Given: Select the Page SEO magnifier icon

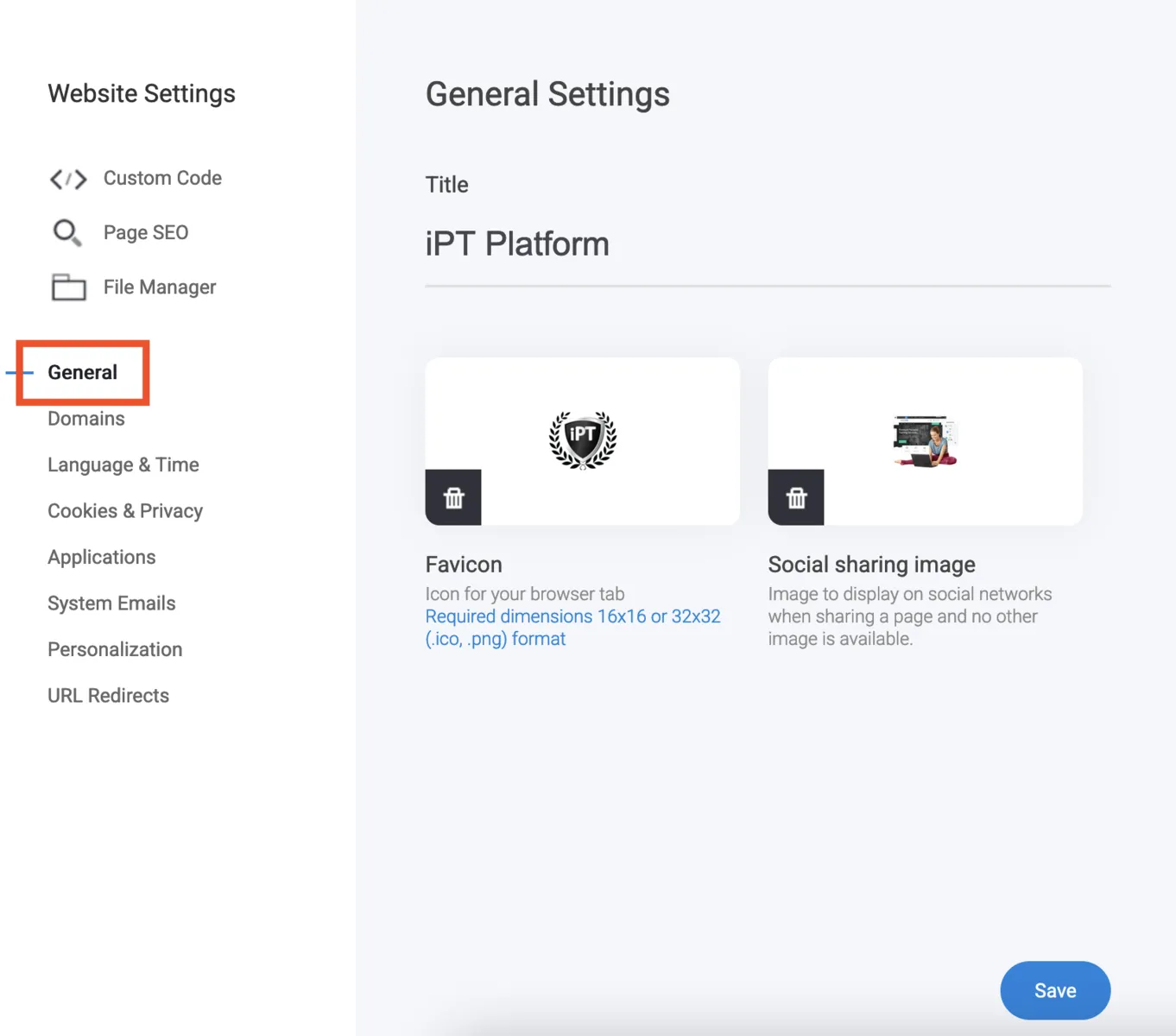Looking at the screenshot, I should 67,232.
